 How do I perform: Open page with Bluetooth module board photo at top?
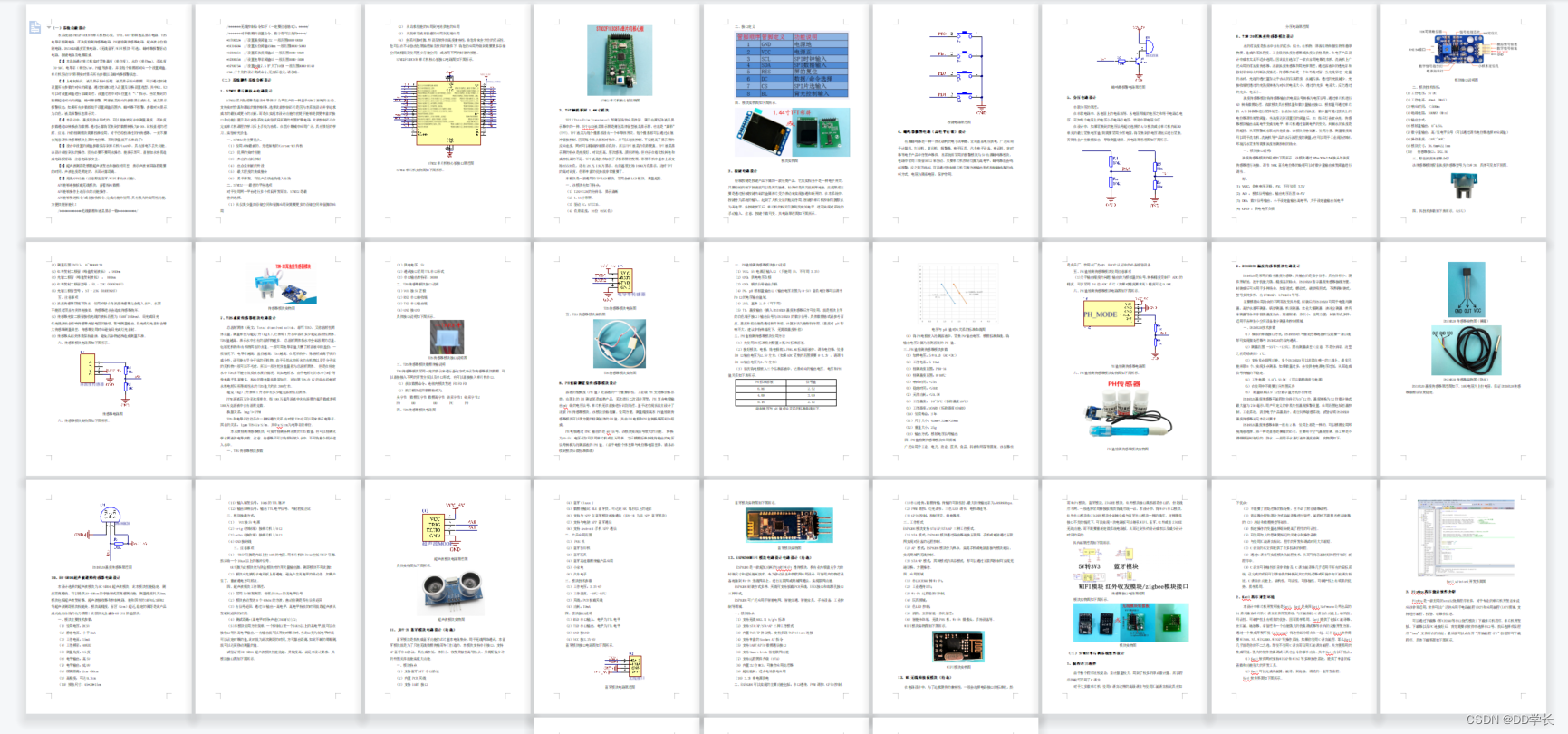pos(787,597)
